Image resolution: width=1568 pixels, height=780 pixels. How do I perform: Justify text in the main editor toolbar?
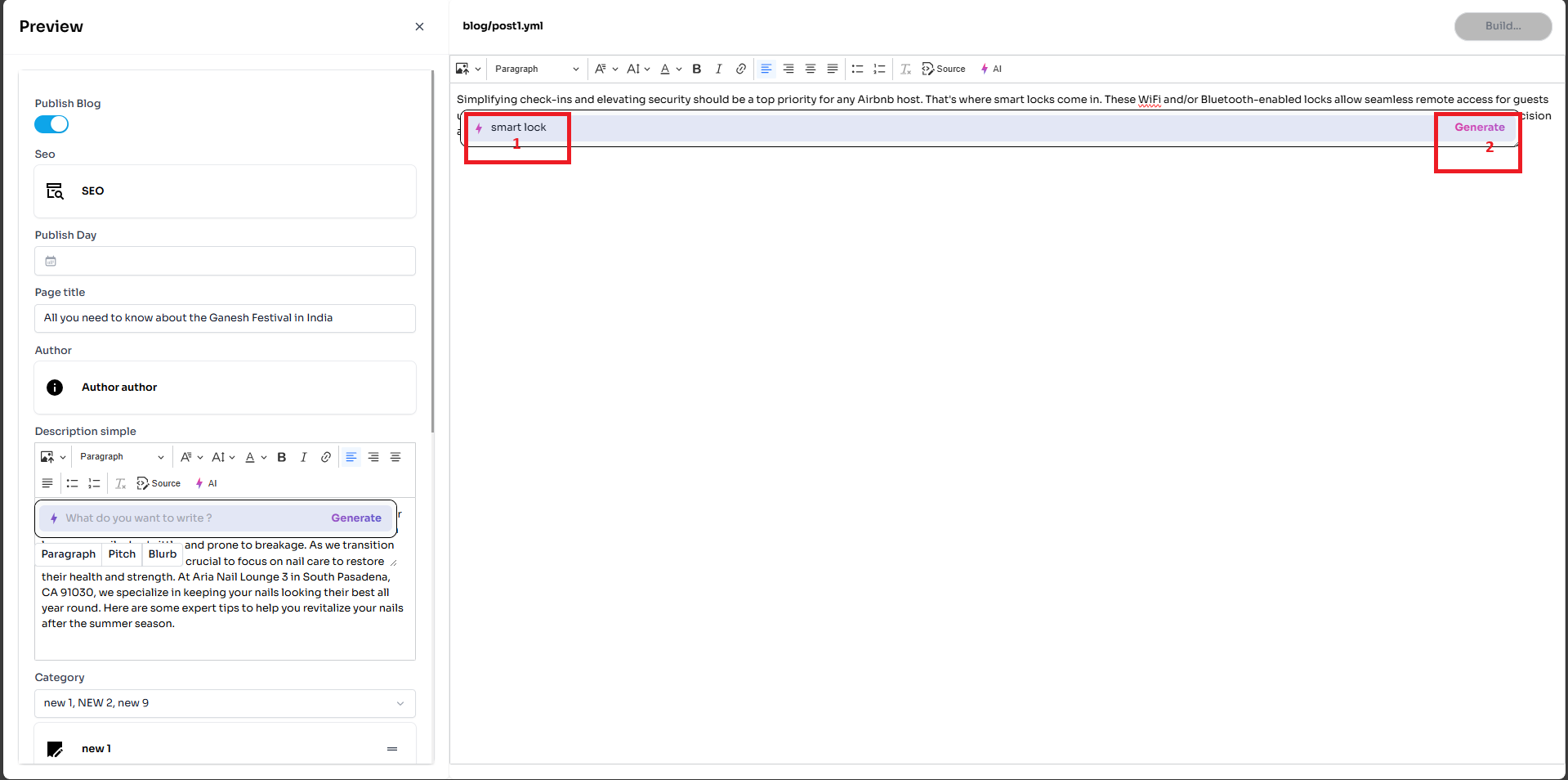[x=832, y=69]
